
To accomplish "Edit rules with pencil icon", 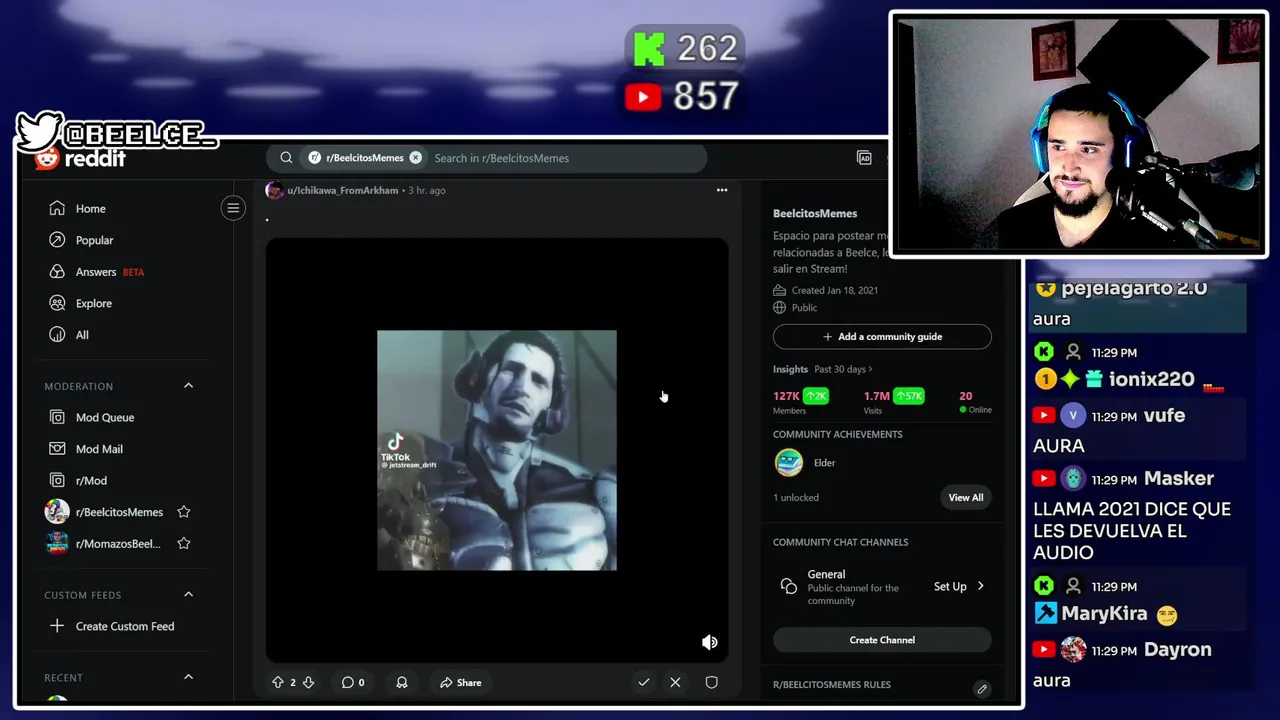I will 982,689.
